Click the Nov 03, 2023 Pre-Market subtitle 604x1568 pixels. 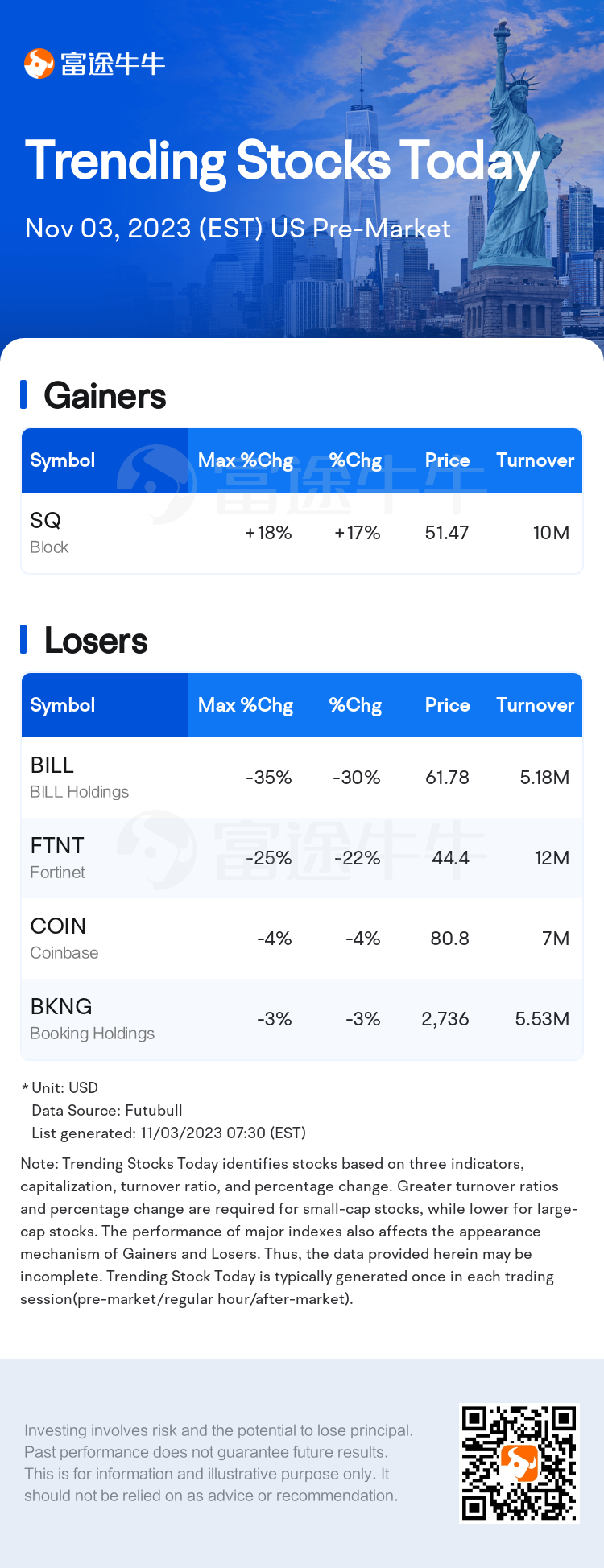238,229
